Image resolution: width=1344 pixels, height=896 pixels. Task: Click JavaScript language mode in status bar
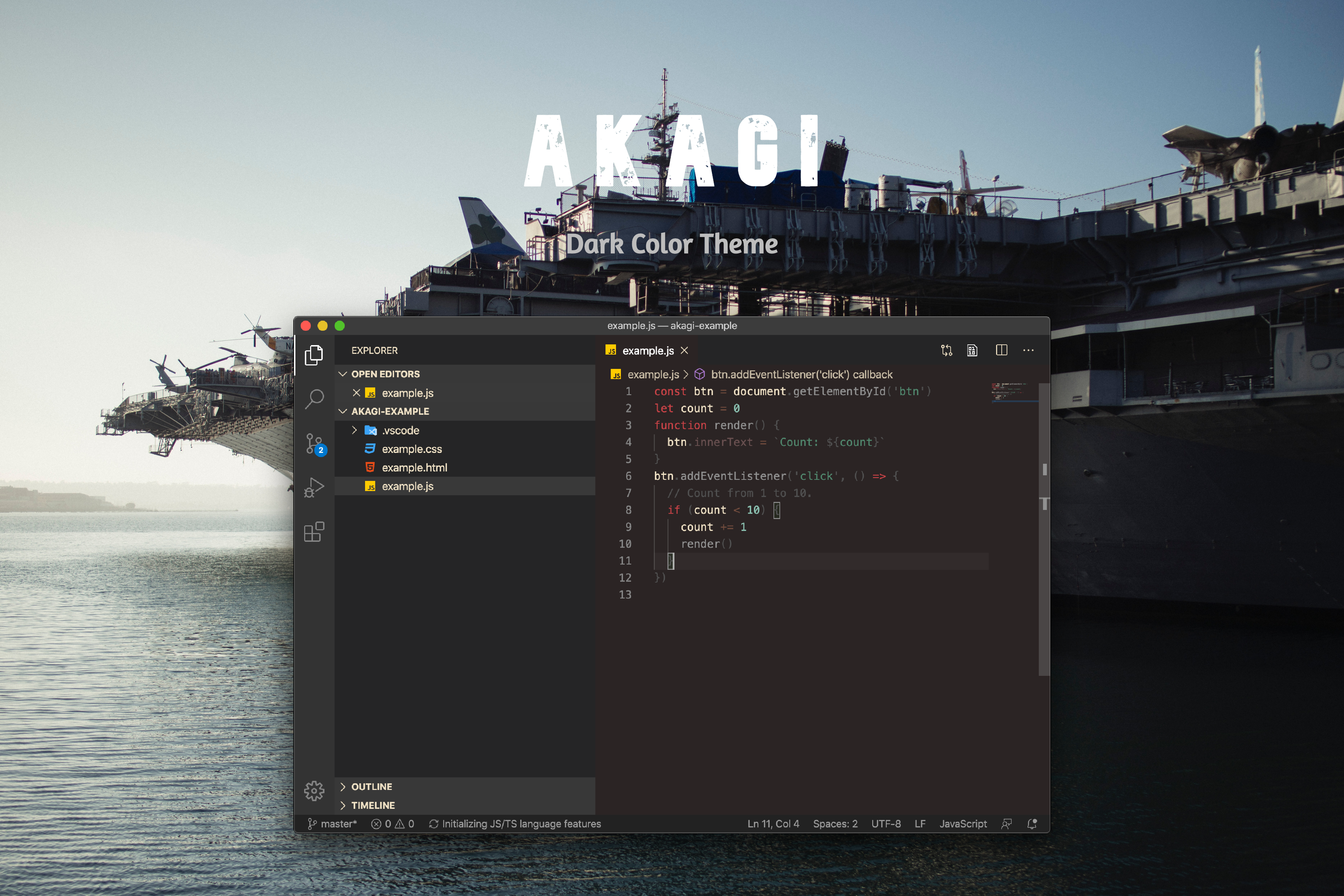coord(963,824)
